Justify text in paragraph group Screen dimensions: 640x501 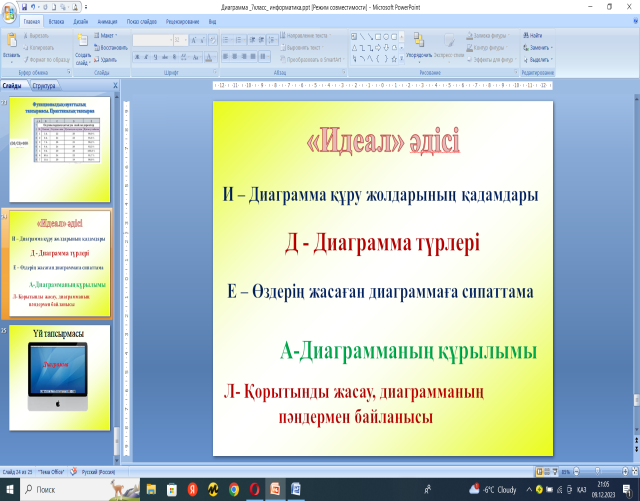click(x=253, y=56)
